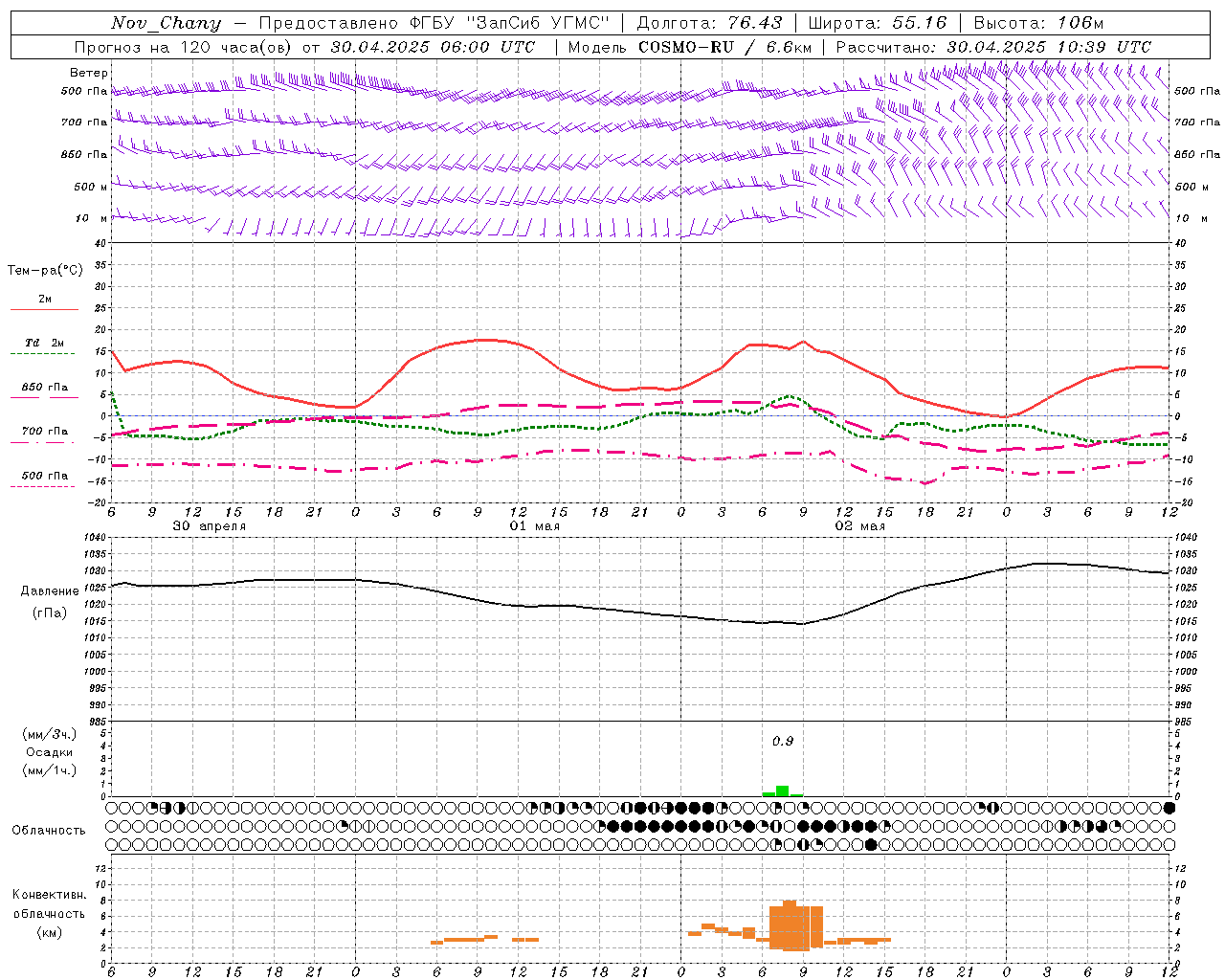Click the '(мм/3ч.)' precipitation unit label
1225x980 pixels.
[50, 735]
